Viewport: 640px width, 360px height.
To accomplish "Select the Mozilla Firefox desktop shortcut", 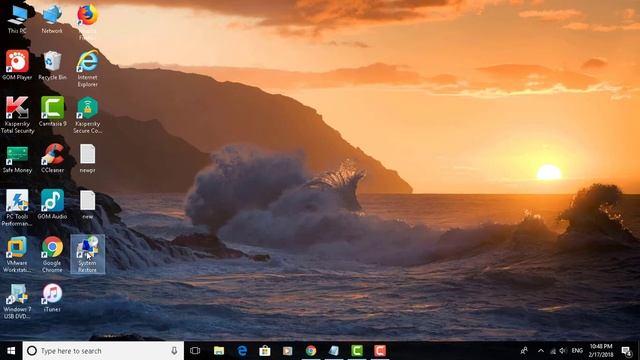I will [x=87, y=21].
